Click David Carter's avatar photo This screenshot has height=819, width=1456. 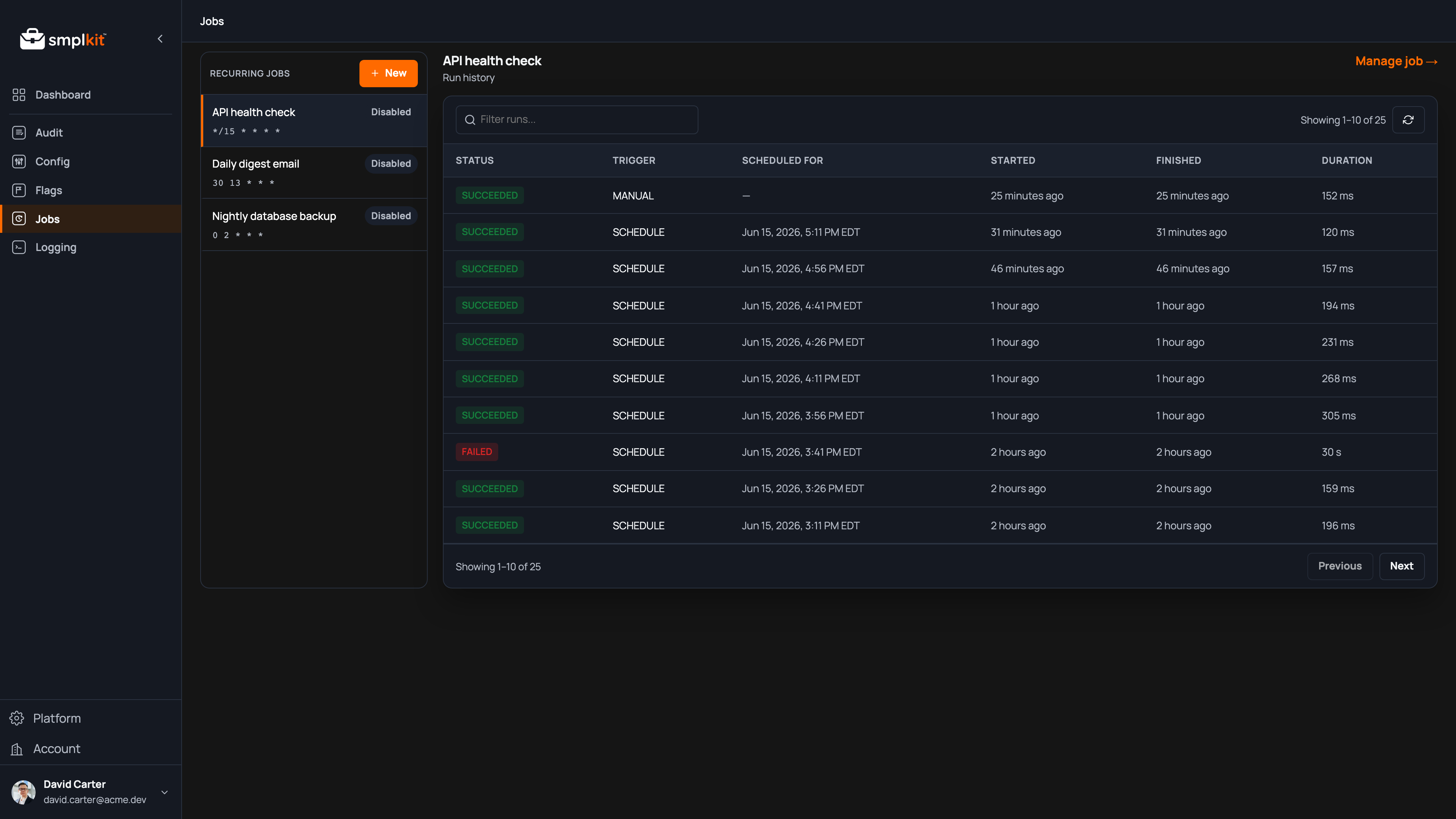pyautogui.click(x=23, y=792)
